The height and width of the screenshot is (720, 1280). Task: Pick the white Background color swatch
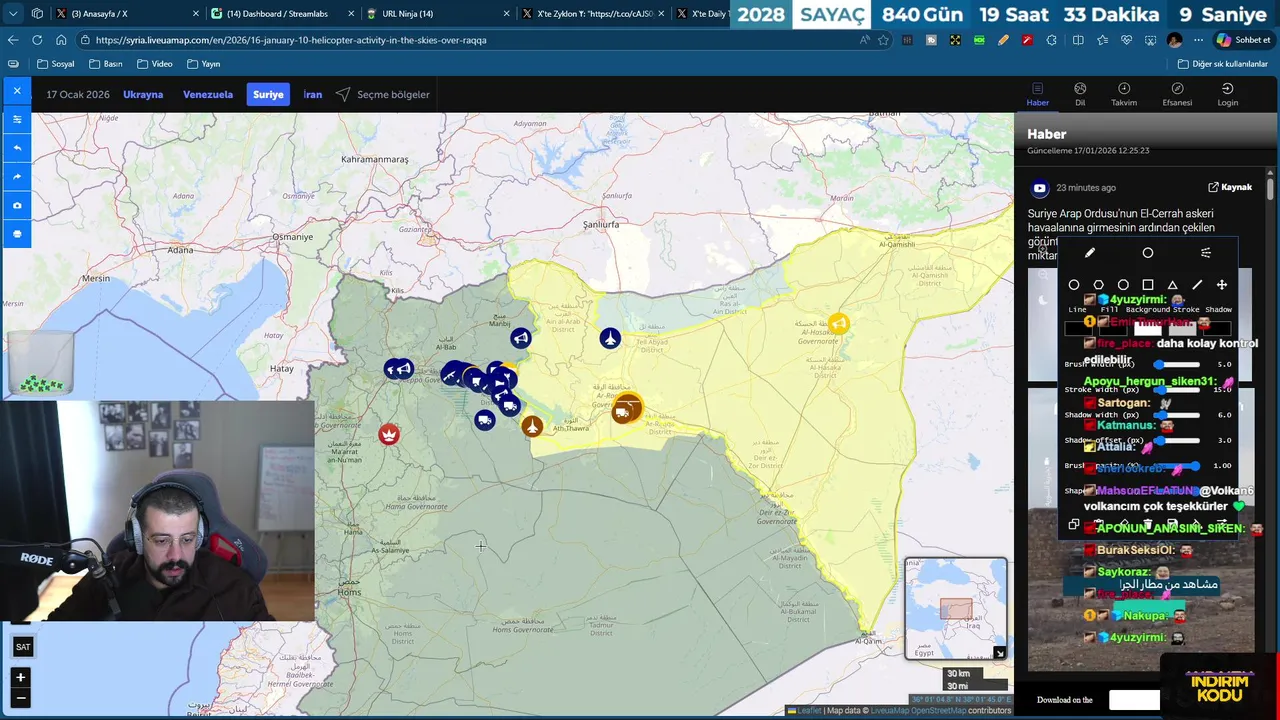[x=1148, y=328]
